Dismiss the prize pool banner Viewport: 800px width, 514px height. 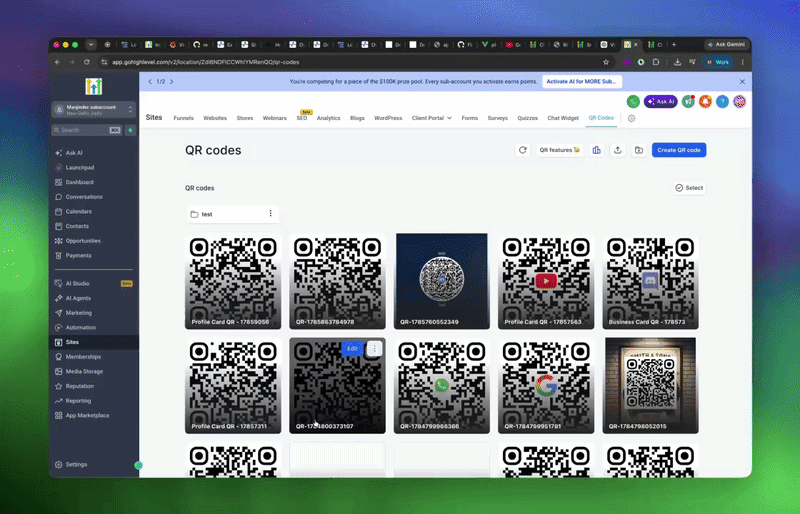(x=742, y=82)
